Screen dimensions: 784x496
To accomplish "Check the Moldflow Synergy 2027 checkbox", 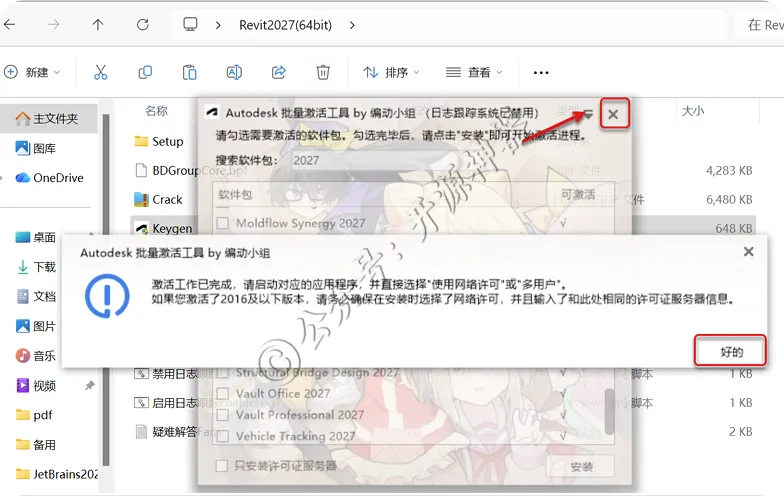I will [222, 223].
